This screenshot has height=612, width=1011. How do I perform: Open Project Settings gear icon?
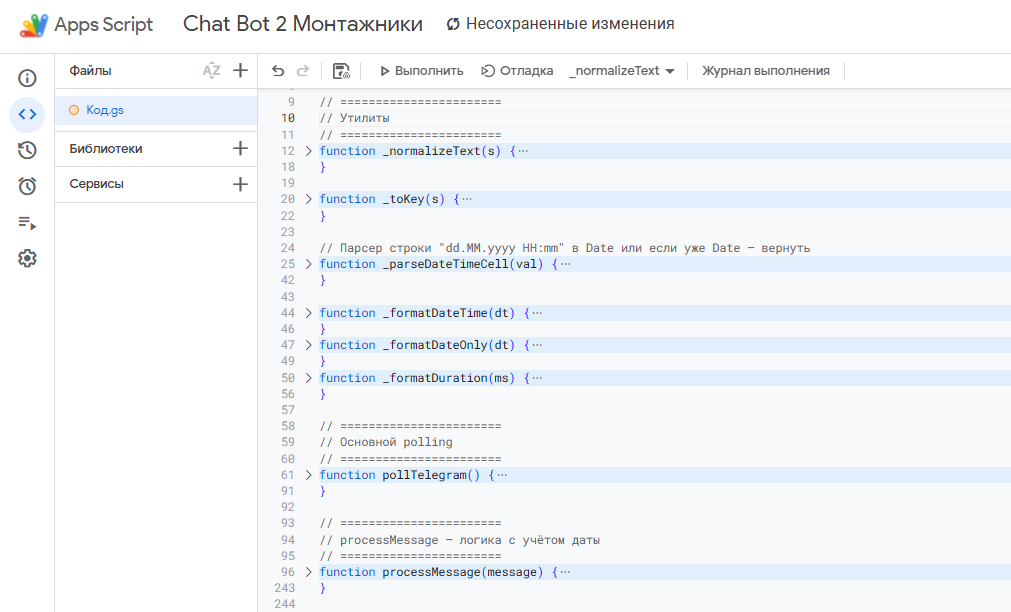coord(27,258)
